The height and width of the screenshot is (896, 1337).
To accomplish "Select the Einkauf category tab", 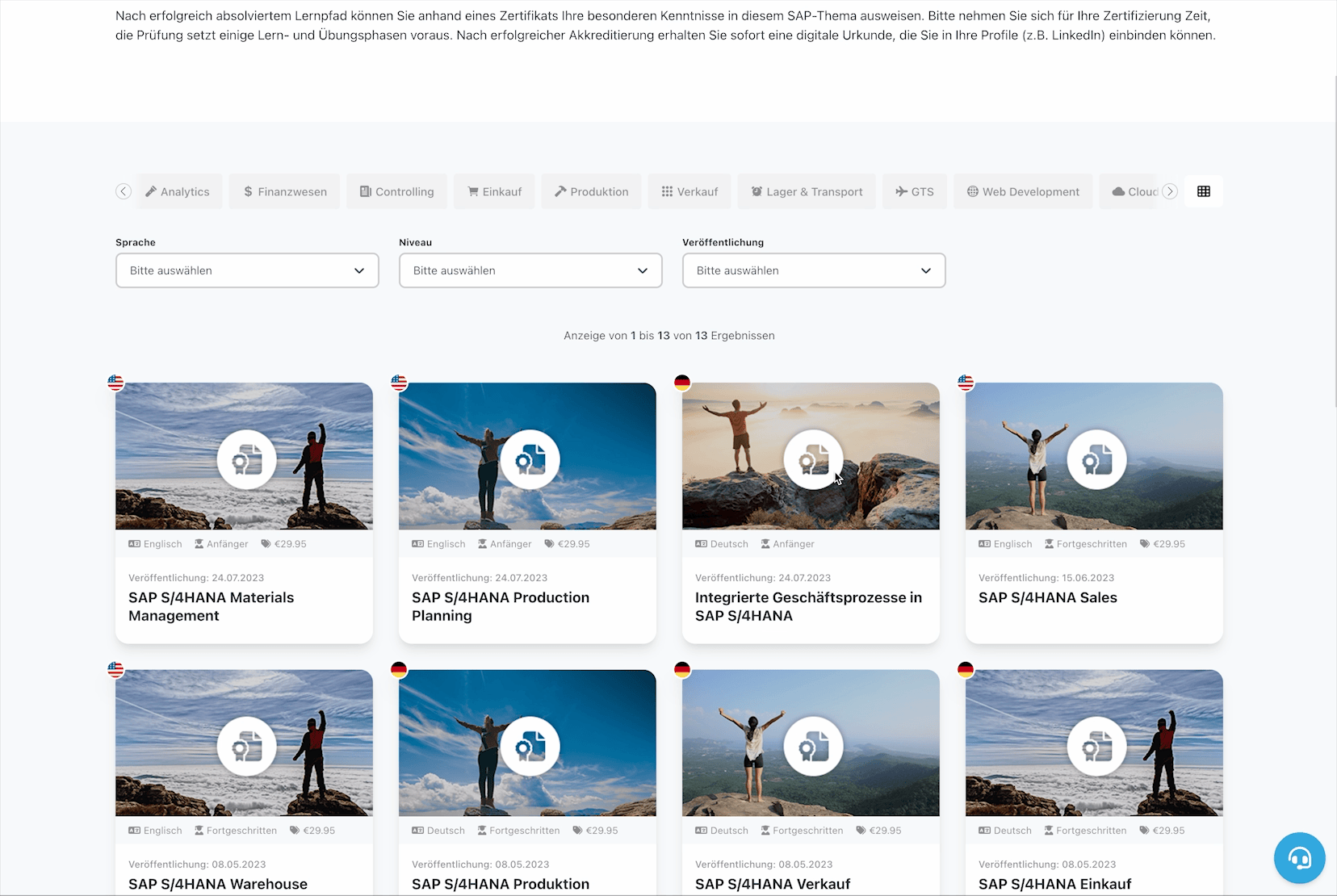I will click(494, 191).
